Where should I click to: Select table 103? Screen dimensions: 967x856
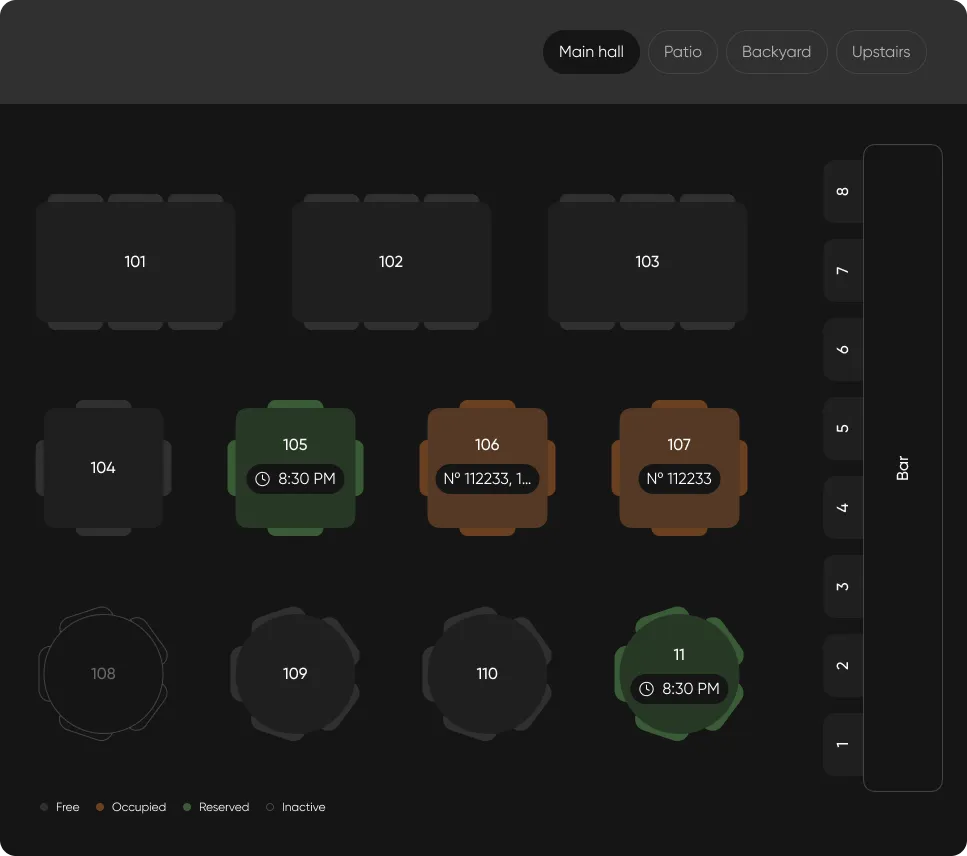click(648, 262)
